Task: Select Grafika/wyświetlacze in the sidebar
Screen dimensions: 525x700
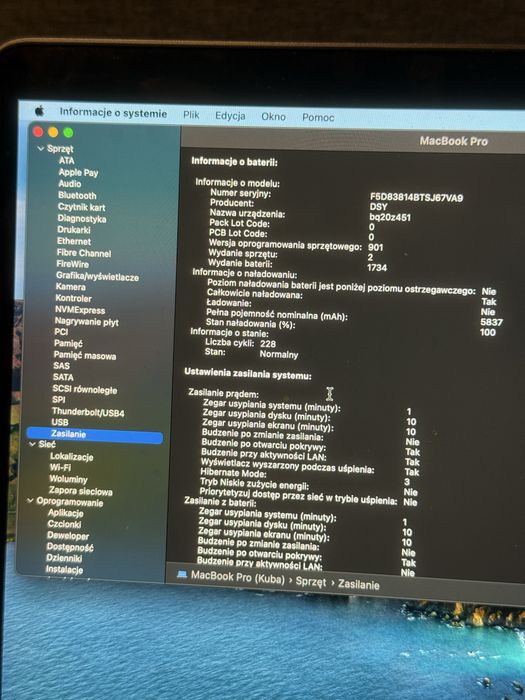Action: pos(97,276)
